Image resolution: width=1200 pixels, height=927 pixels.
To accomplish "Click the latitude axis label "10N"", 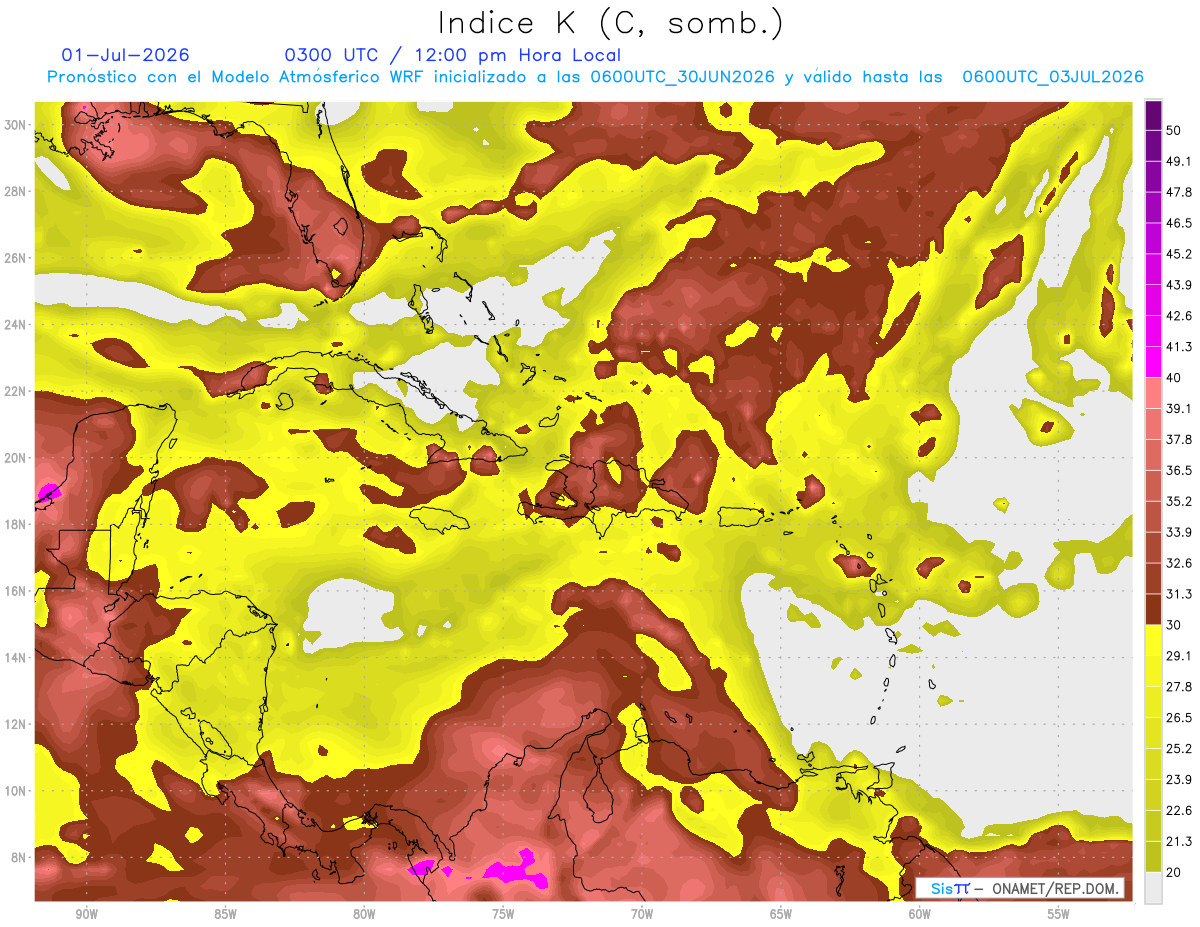I will [15, 791].
